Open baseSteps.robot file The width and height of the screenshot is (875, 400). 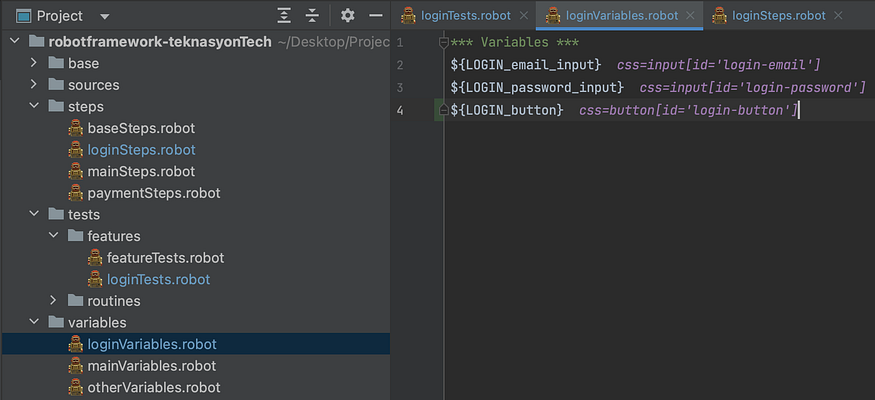[141, 128]
